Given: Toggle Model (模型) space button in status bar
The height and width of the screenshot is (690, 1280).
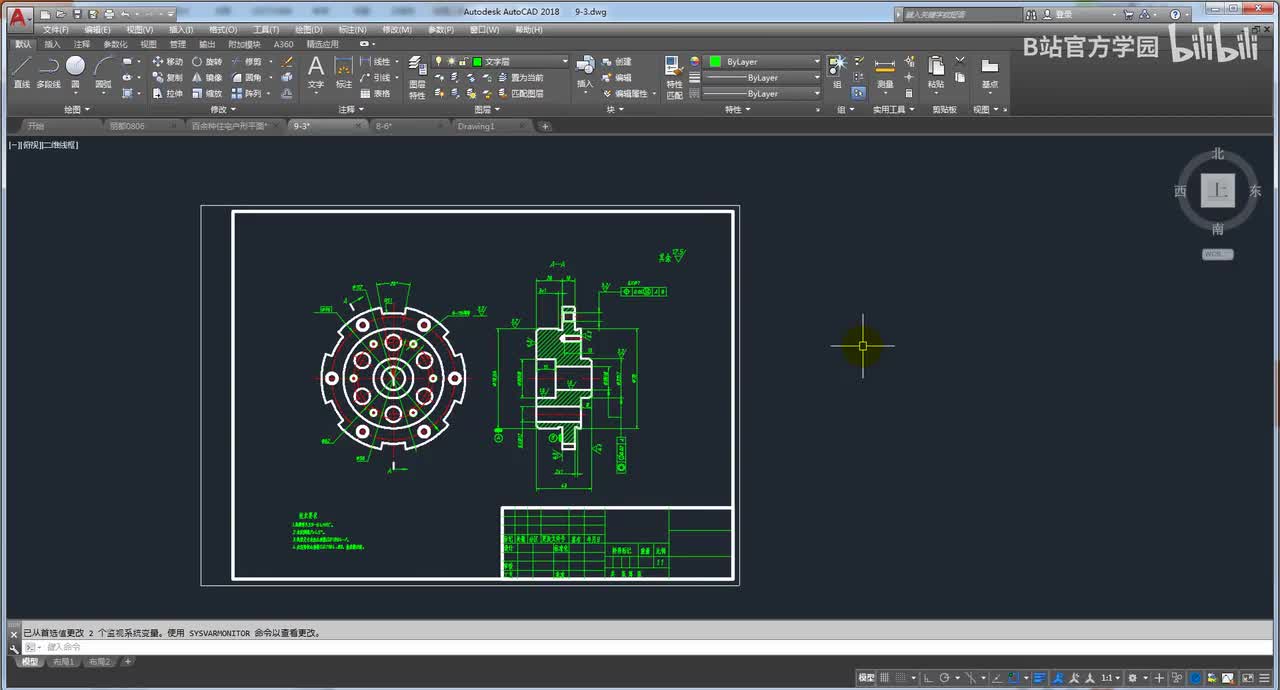Looking at the screenshot, I should click(866, 678).
